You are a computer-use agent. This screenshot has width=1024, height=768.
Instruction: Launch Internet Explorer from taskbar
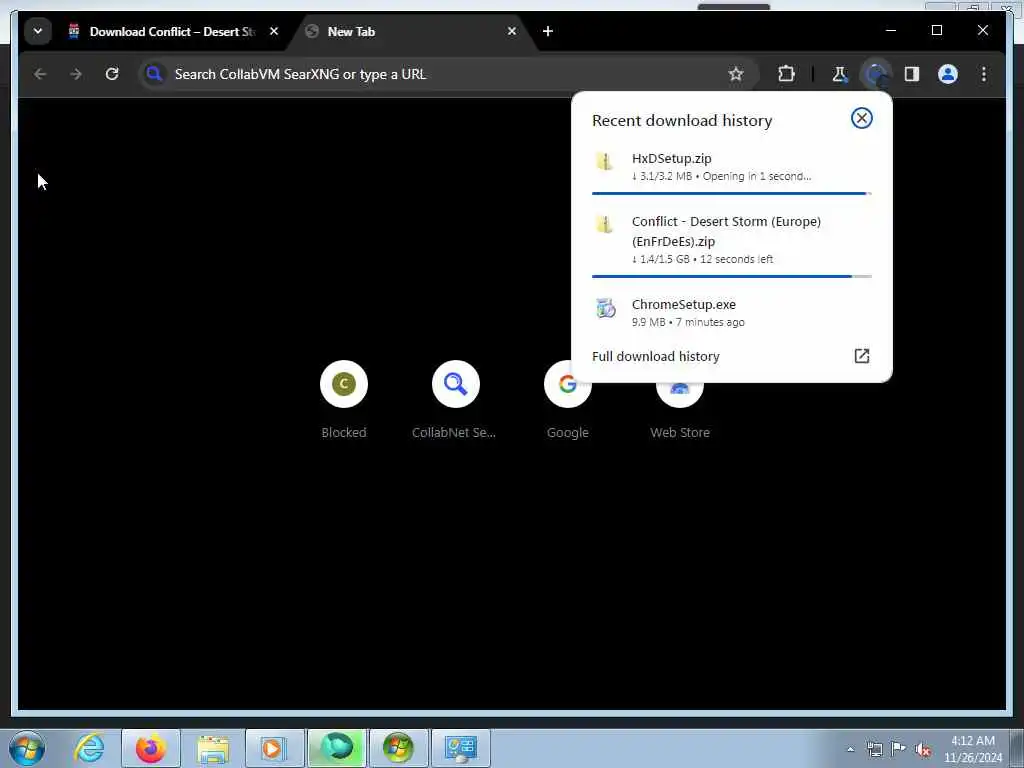coord(89,748)
